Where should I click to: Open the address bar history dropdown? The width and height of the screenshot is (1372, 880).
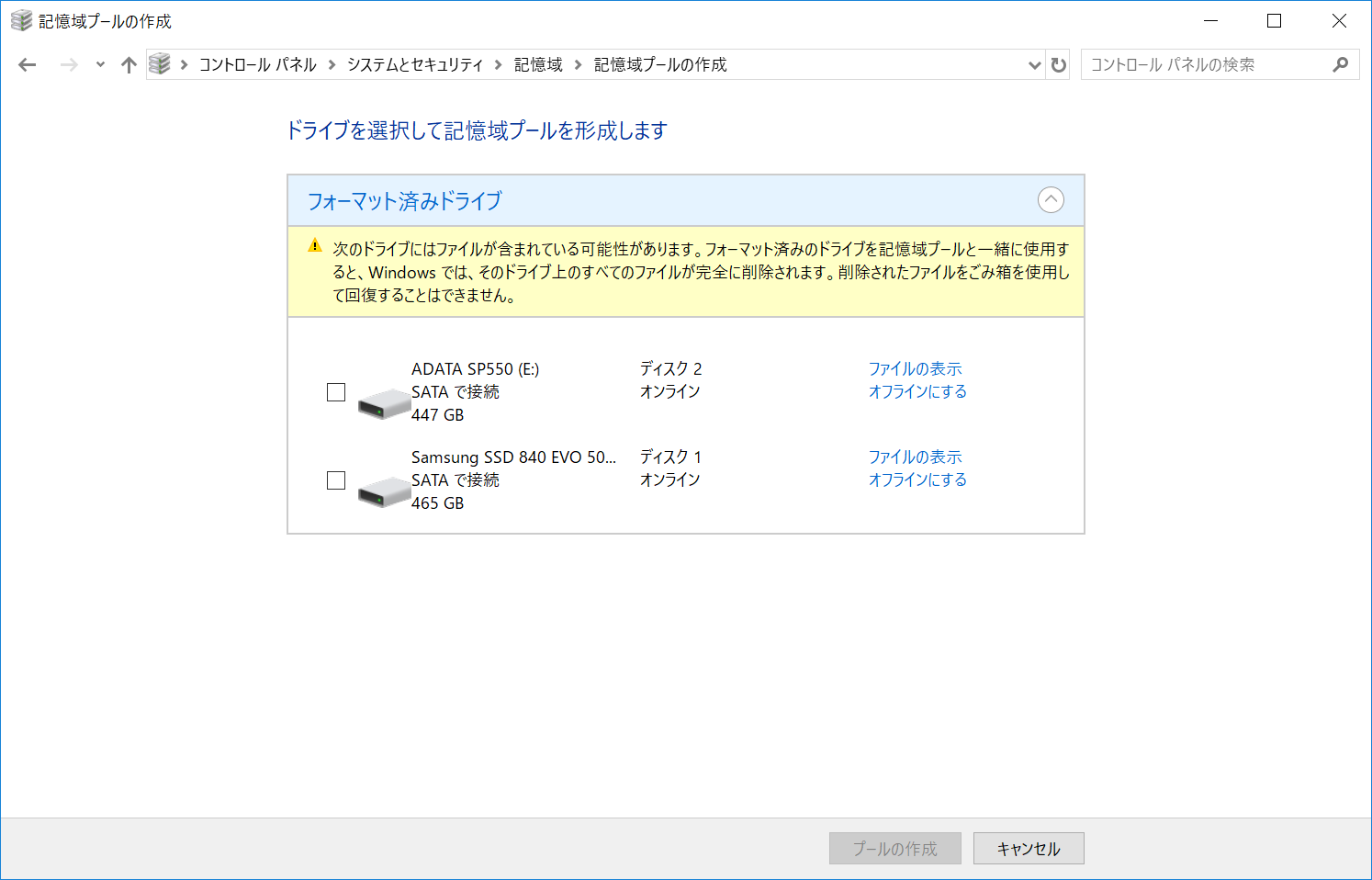pyautogui.click(x=1034, y=64)
